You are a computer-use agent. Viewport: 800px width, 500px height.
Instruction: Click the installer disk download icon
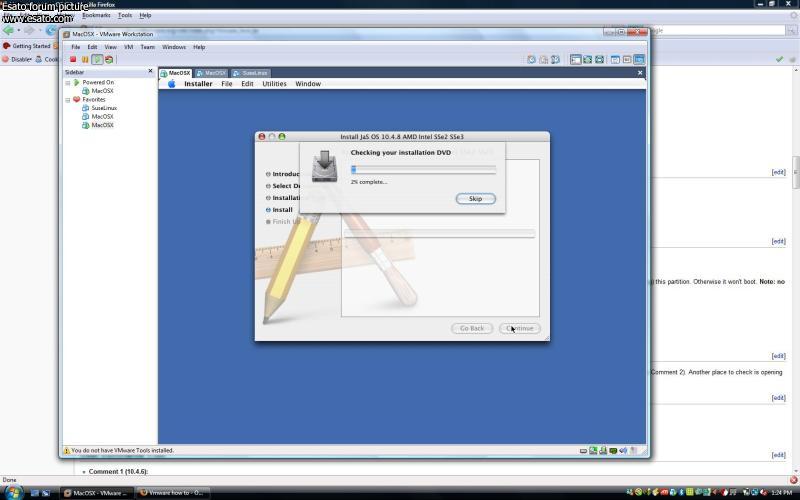tap(324, 166)
